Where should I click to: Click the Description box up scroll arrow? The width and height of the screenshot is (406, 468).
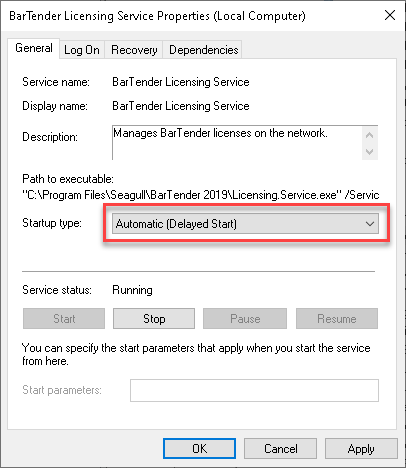(x=369, y=135)
